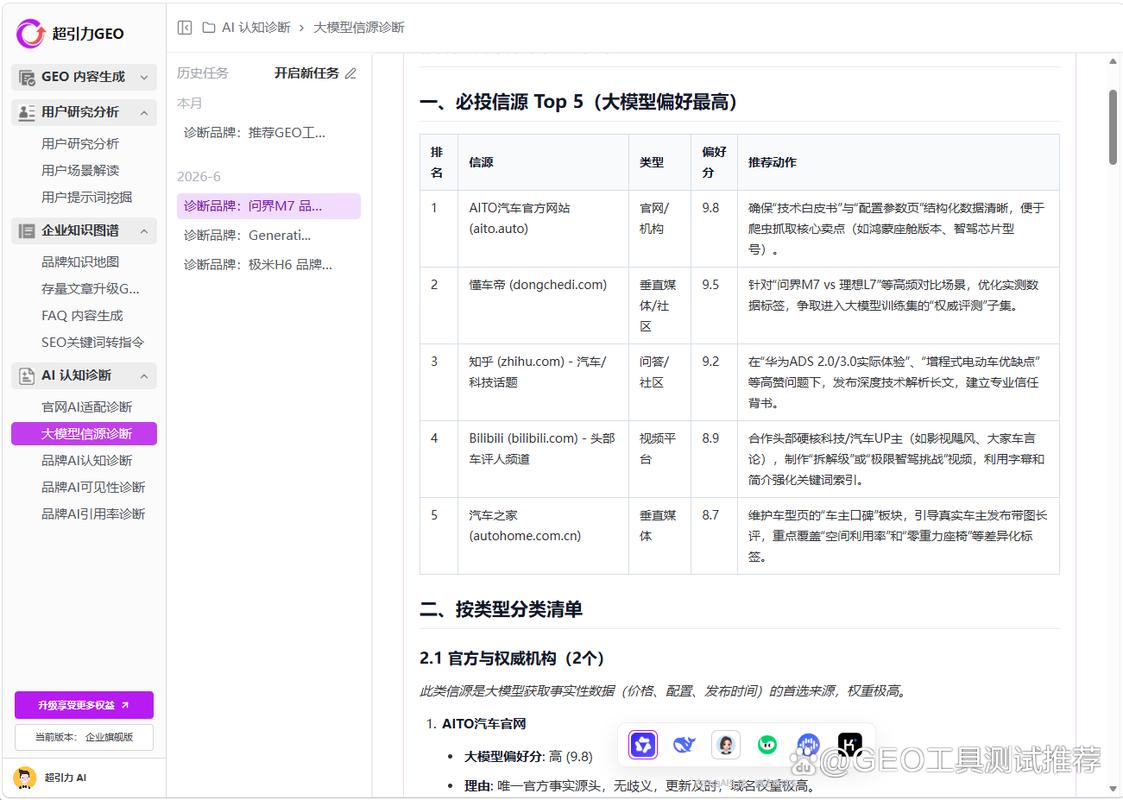Viewport: 1123px width, 800px height.
Task: Open 用户场景解读 in sidebar
Action: click(x=80, y=170)
